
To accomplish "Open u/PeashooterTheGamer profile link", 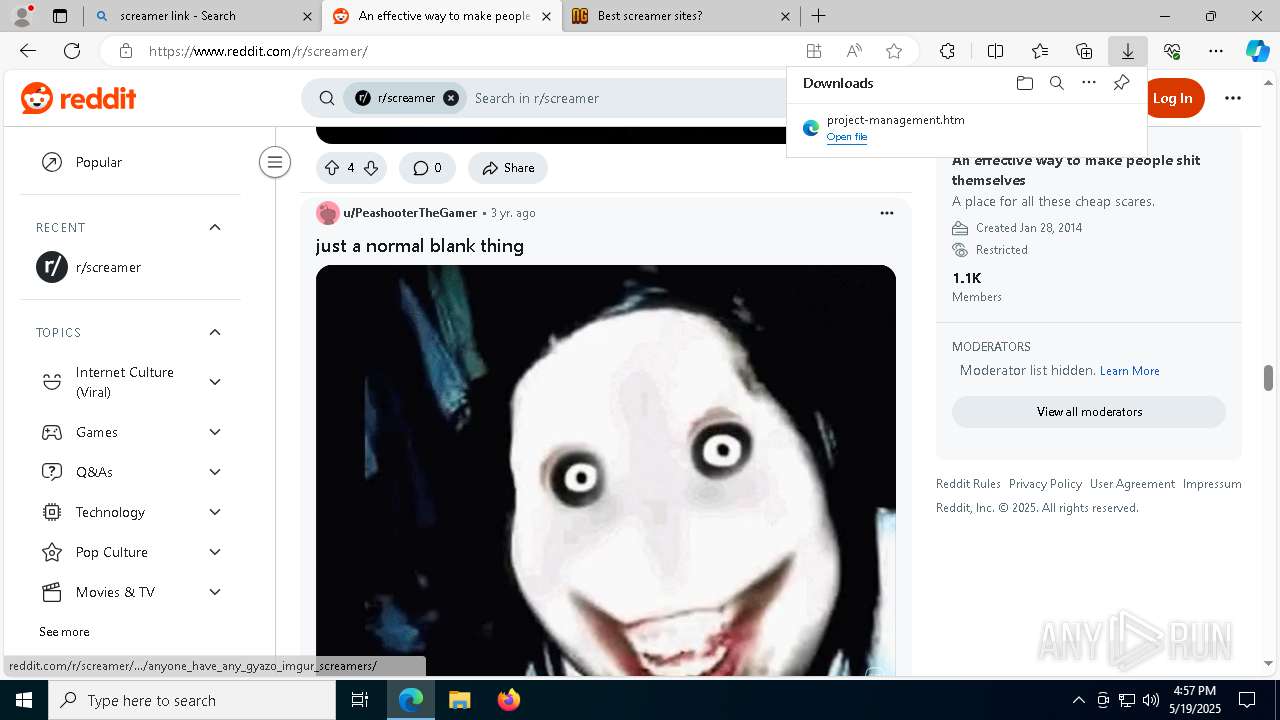I will pyautogui.click(x=410, y=213).
